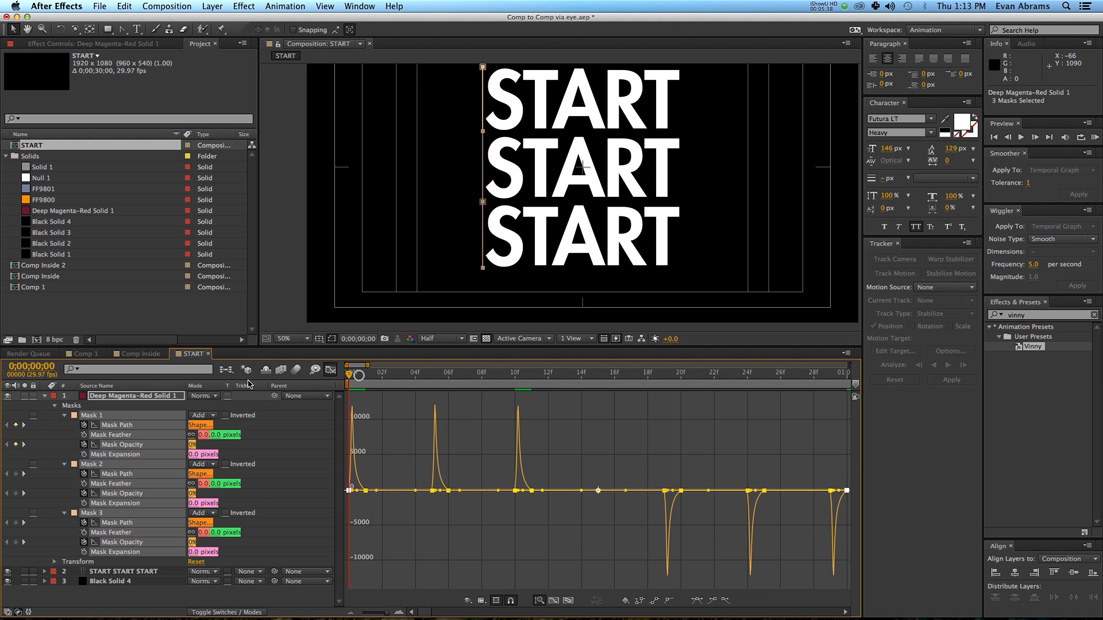
Task: Toggle Snapping checkbox in toolbar
Action: tap(293, 30)
